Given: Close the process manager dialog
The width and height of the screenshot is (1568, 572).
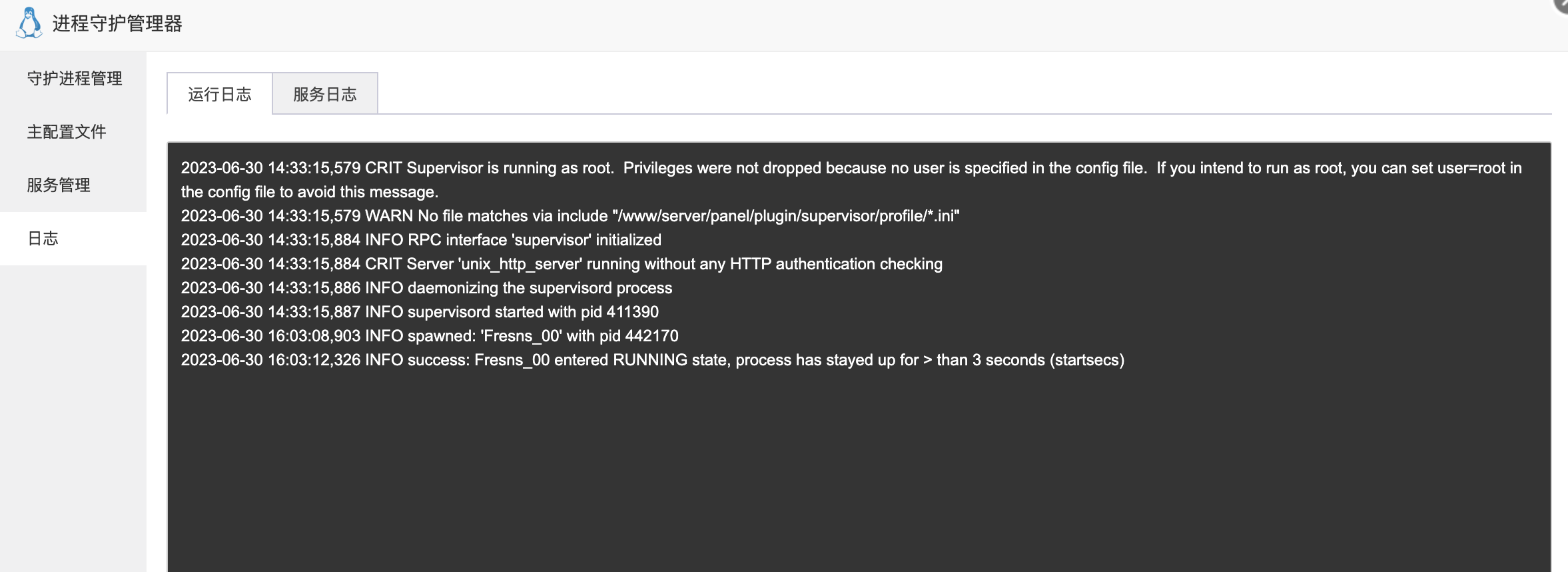Looking at the screenshot, I should point(1562,4).
